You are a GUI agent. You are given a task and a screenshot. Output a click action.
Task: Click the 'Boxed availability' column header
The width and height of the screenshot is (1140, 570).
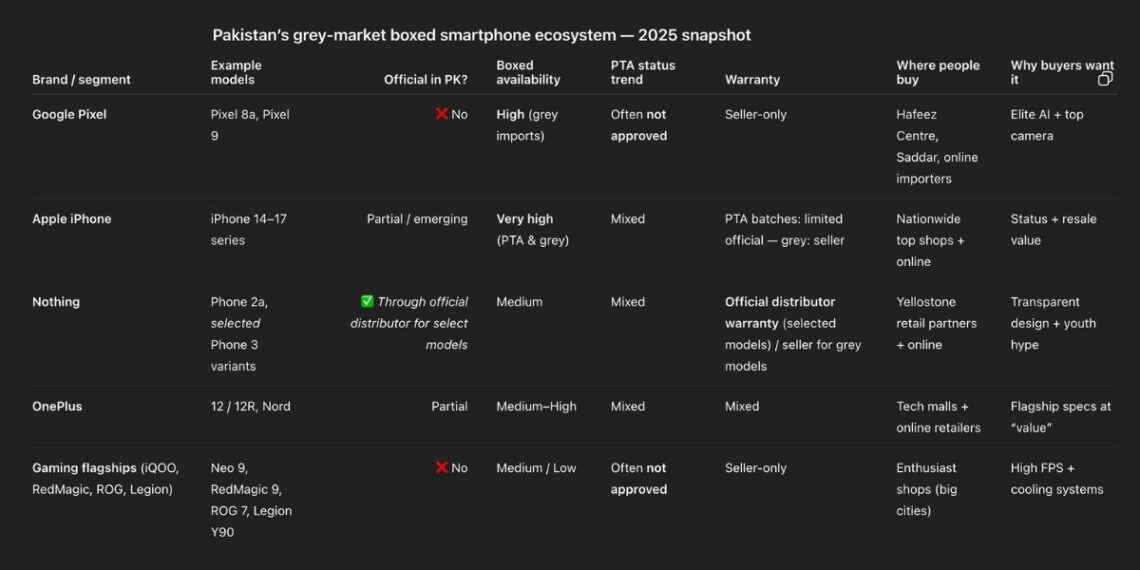click(528, 72)
